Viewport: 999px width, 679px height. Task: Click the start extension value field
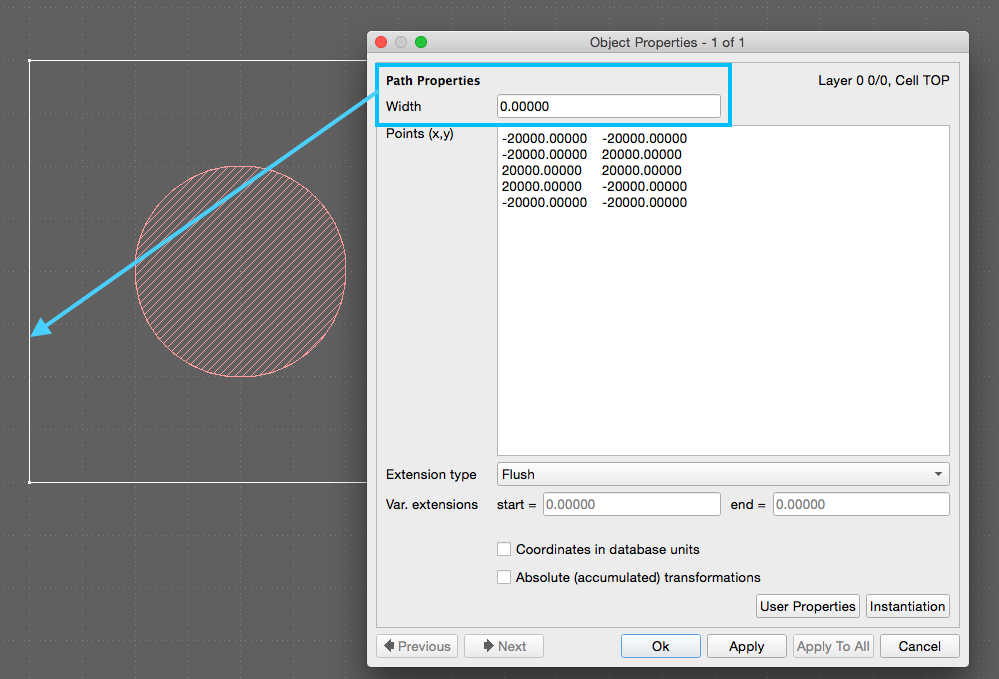point(631,504)
